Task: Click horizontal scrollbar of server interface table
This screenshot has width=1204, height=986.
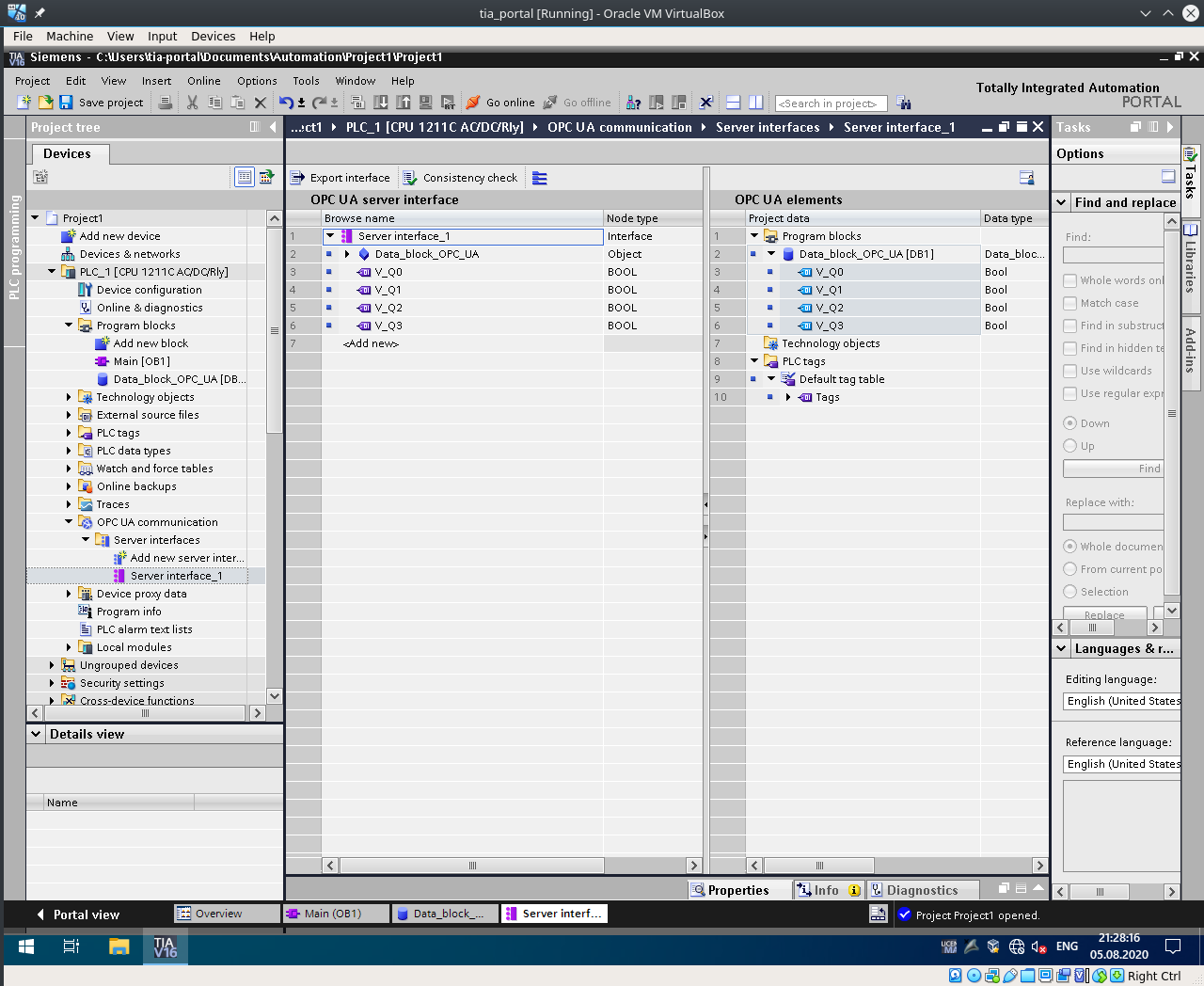Action: click(x=471, y=866)
